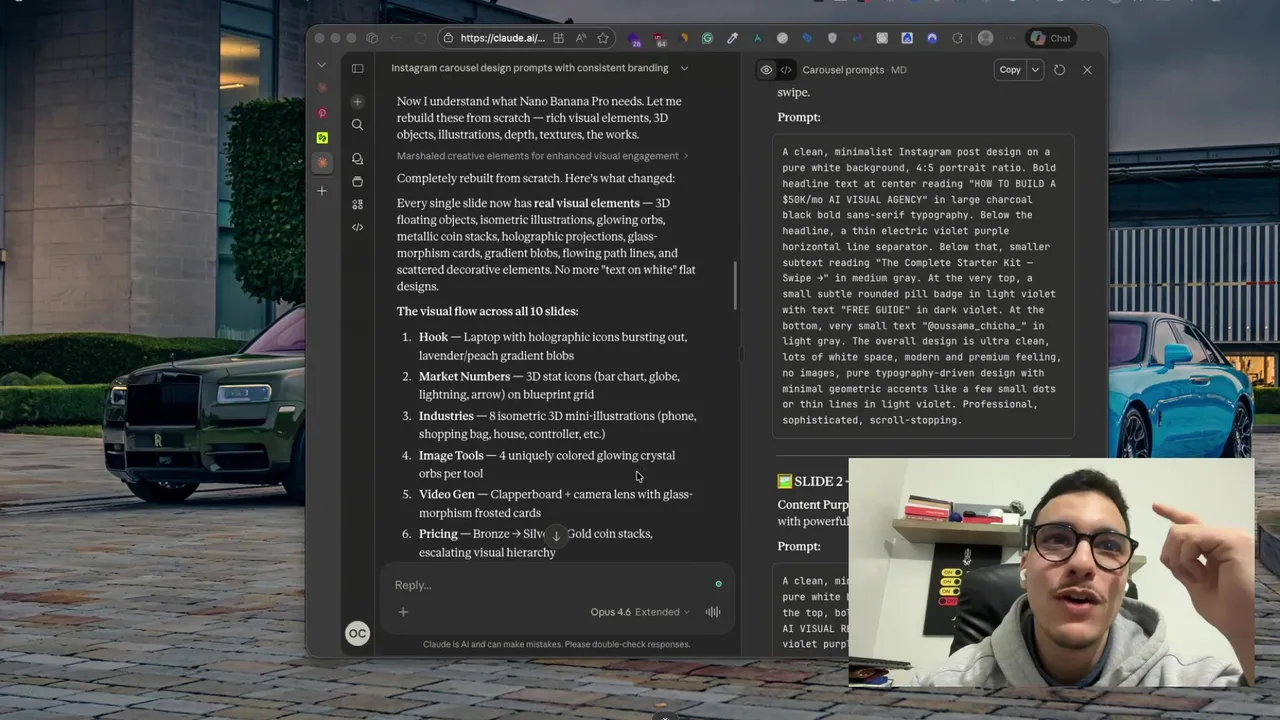Open the Chats list icon in sidebar
This screenshot has width=1280, height=720.
point(357,159)
